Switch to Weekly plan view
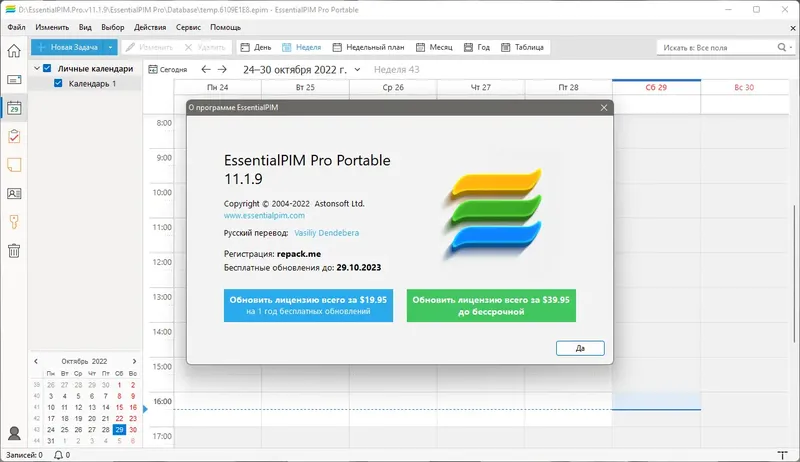 click(368, 47)
